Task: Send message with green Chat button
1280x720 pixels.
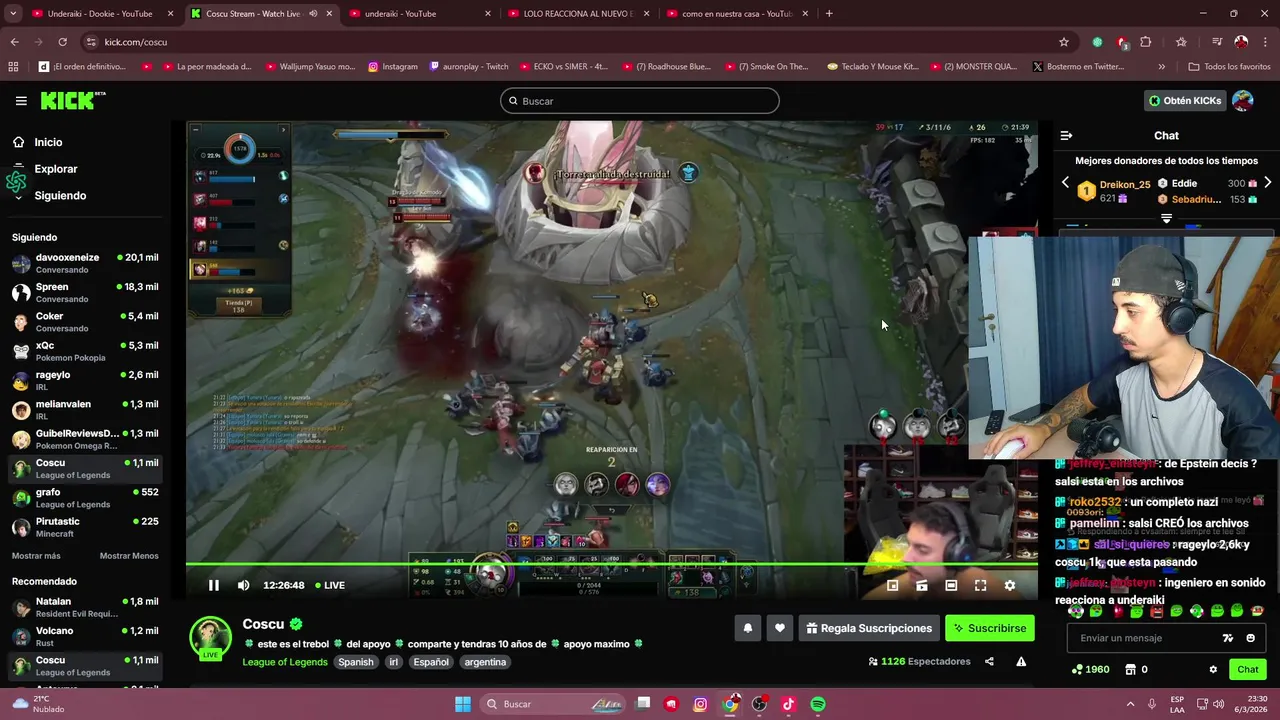Action: coord(1248,669)
